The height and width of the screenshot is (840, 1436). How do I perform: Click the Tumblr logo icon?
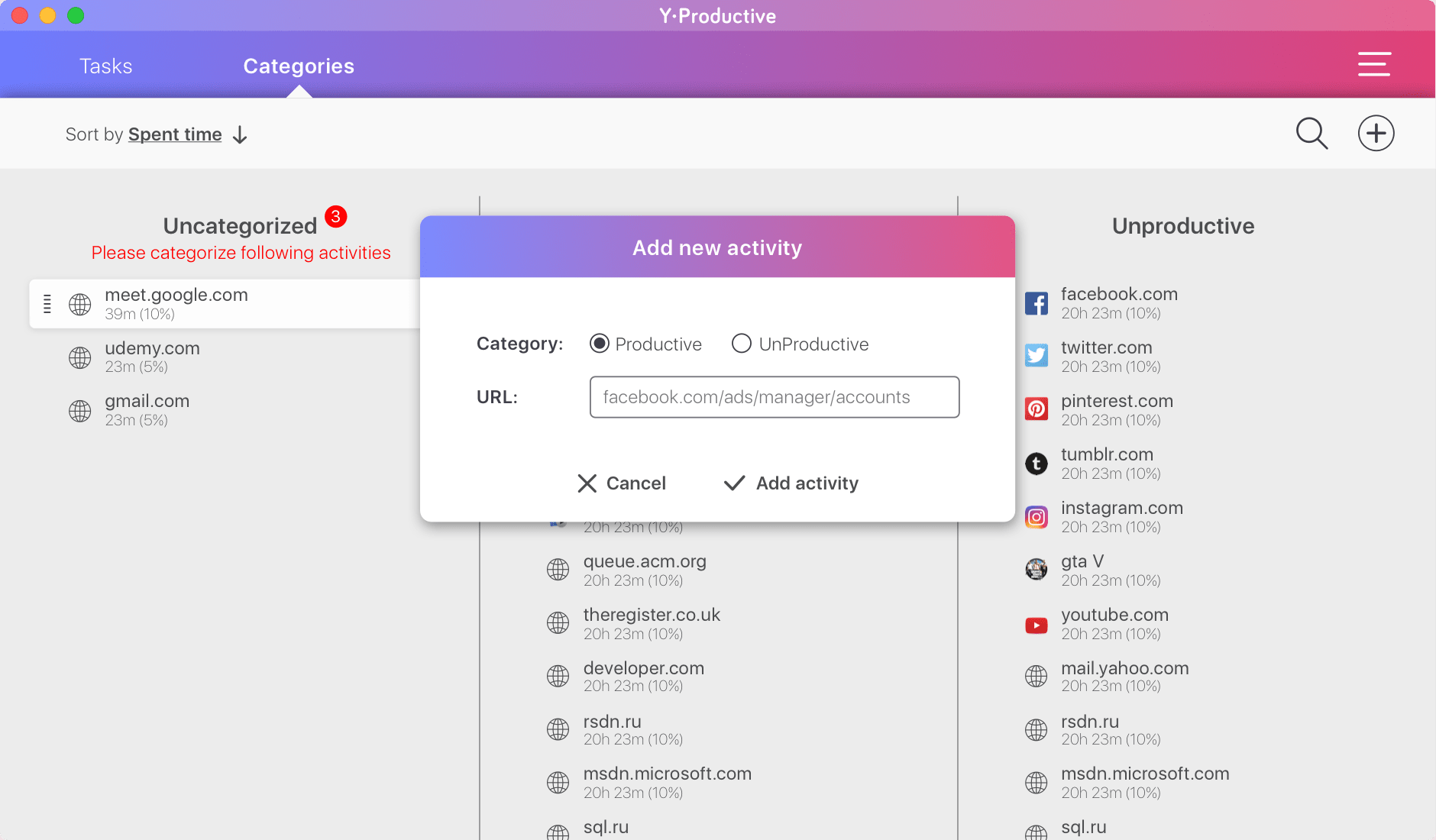pyautogui.click(x=1037, y=463)
